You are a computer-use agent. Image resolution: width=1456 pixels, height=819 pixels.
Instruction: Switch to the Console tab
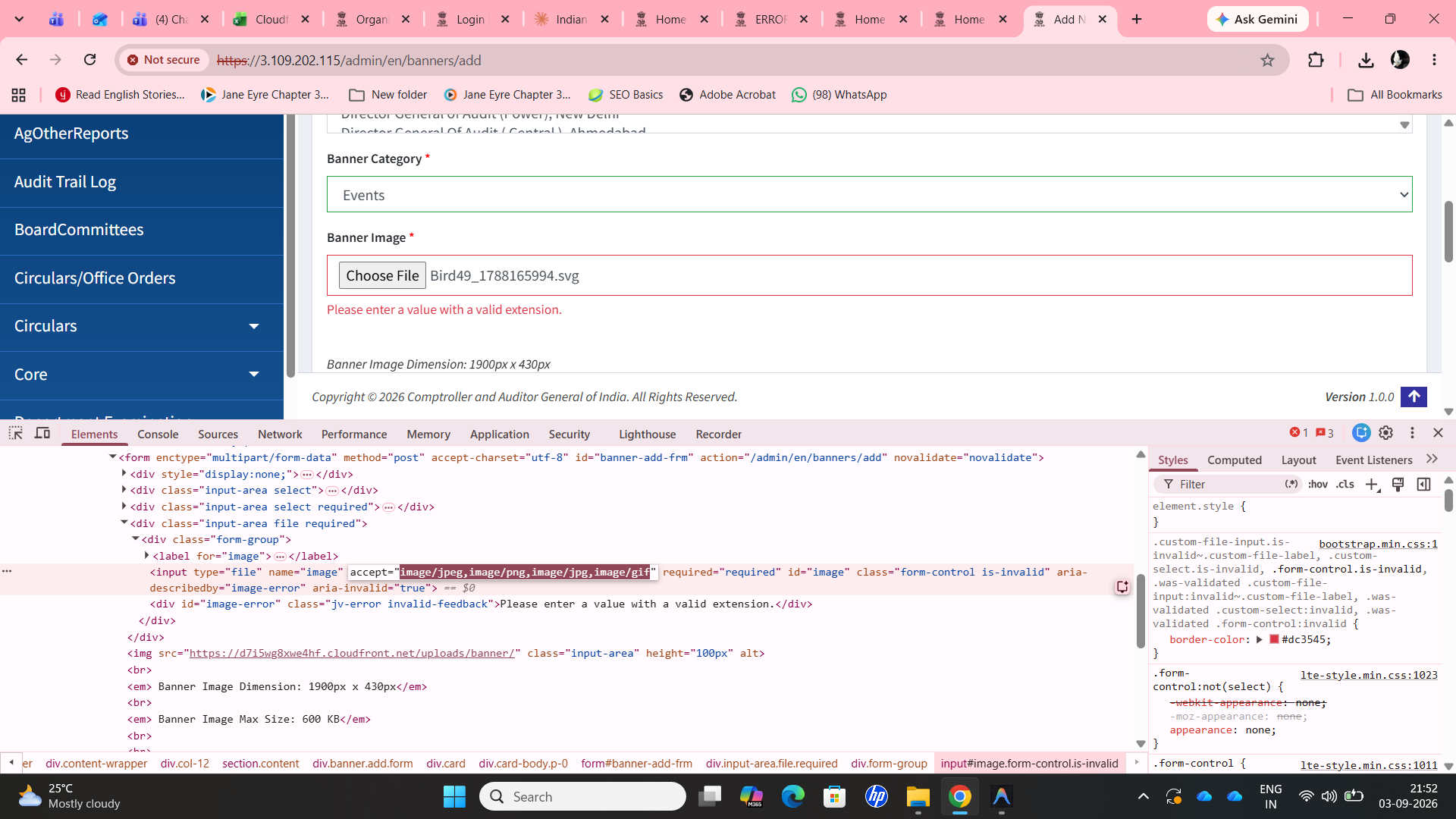(158, 435)
